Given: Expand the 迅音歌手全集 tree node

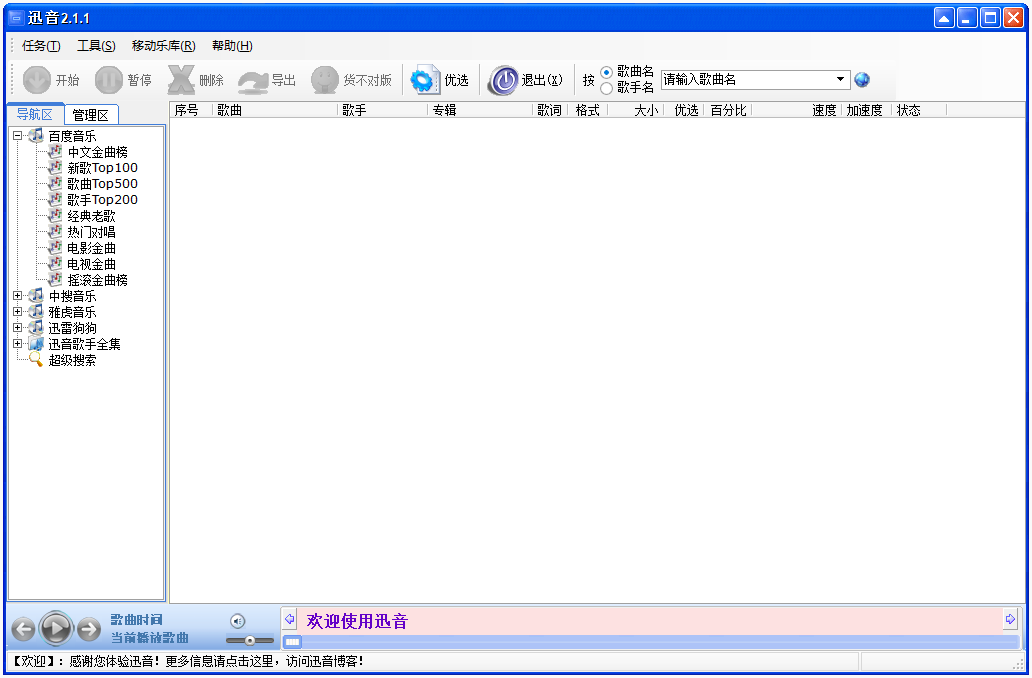Looking at the screenshot, I should coord(18,344).
